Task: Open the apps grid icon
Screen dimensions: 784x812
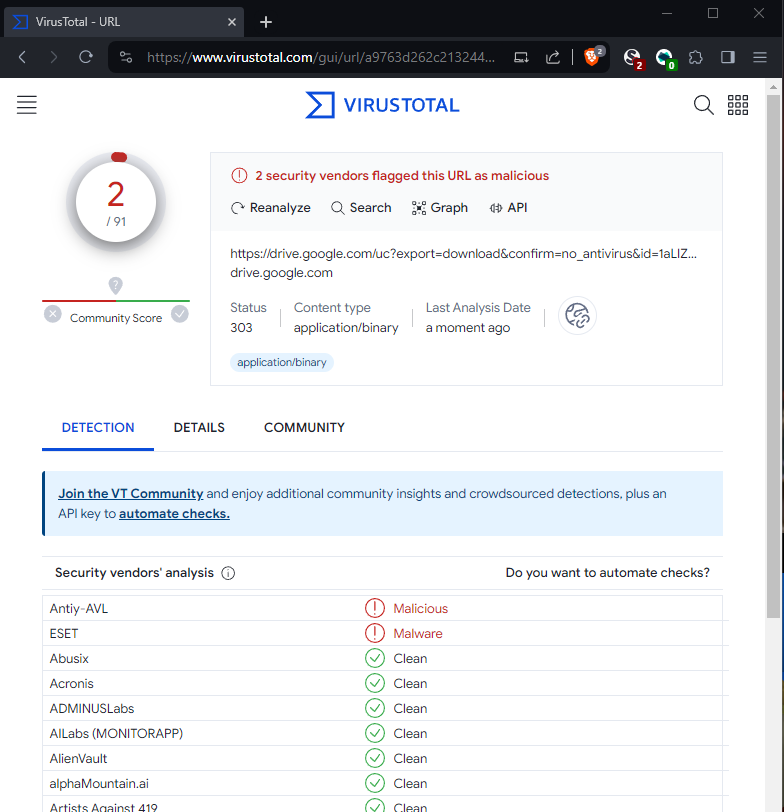Action: pos(737,105)
